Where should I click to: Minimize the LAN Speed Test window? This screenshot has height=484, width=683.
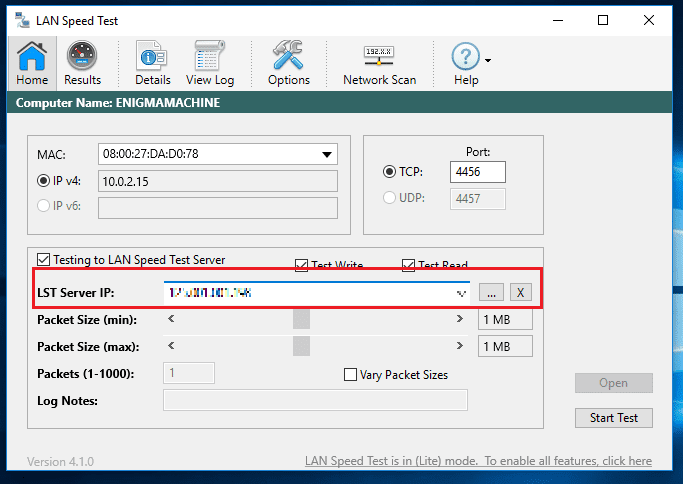click(558, 20)
